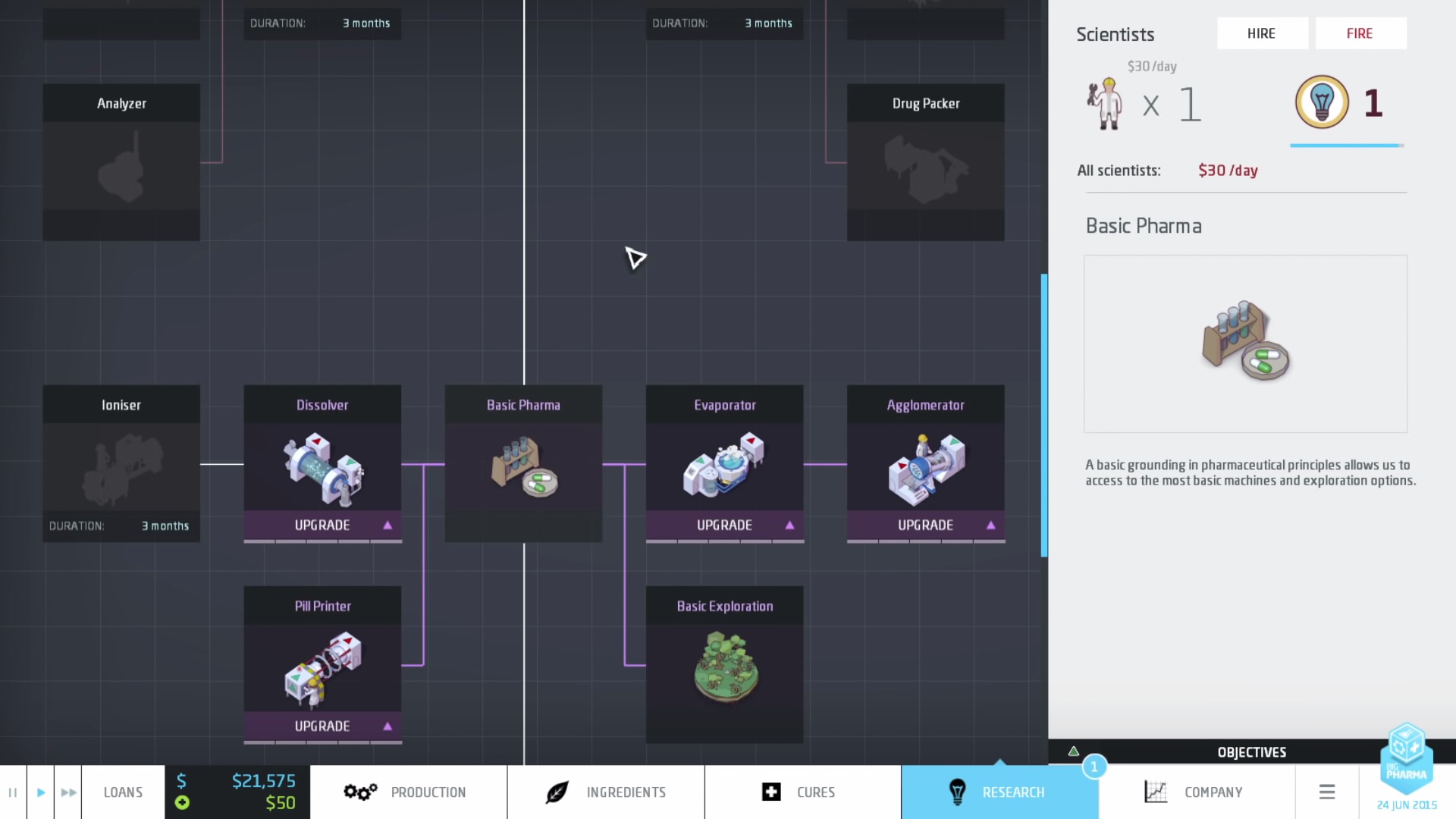Switch to the Production tab
The height and width of the screenshot is (819, 1456).
(408, 792)
